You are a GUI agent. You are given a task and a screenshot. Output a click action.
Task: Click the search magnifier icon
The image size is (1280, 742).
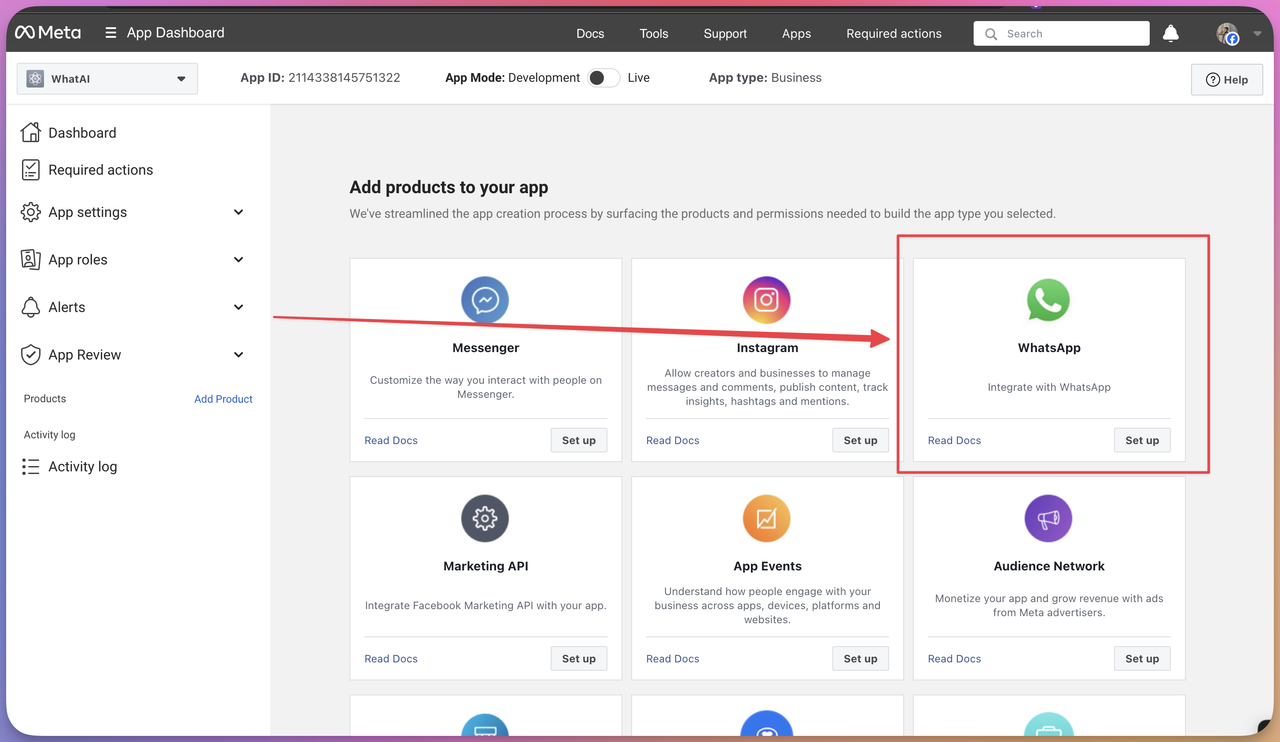coord(991,34)
